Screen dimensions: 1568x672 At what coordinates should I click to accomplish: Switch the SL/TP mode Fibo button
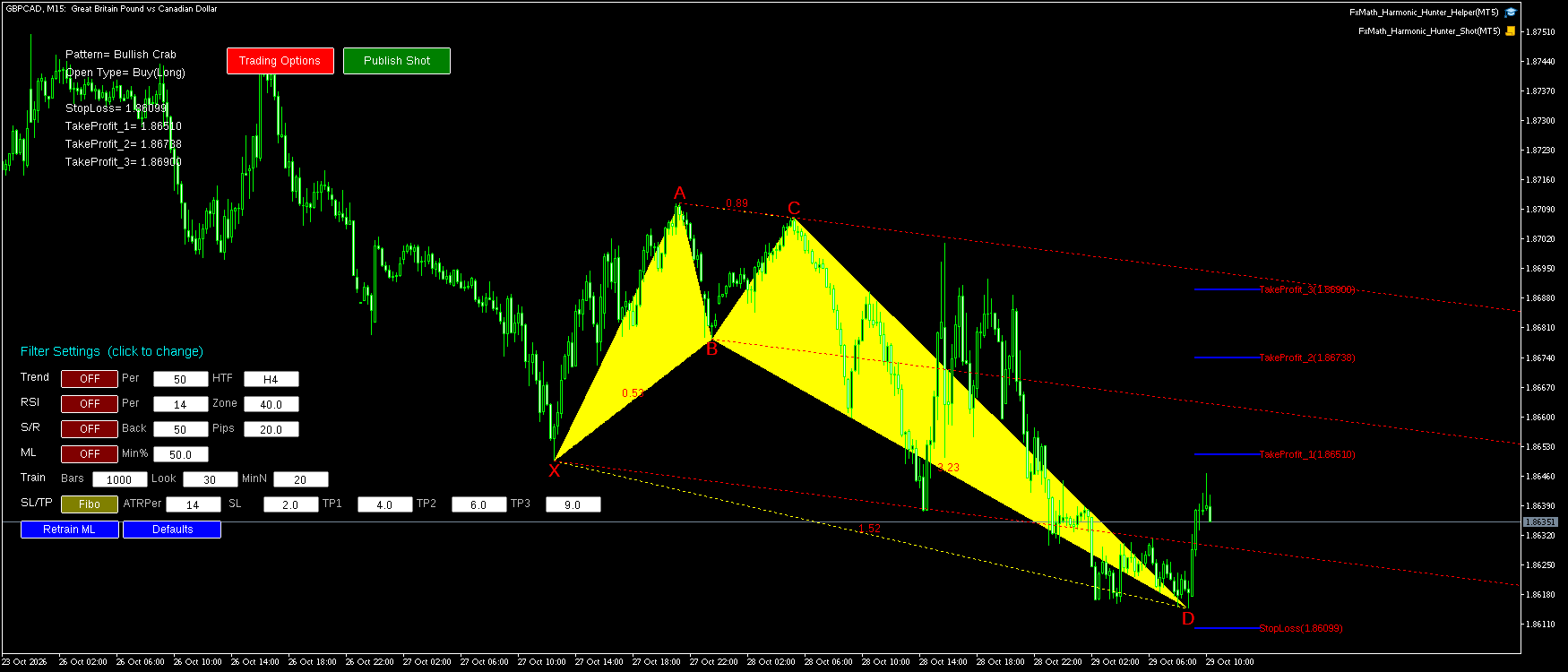pyautogui.click(x=90, y=504)
